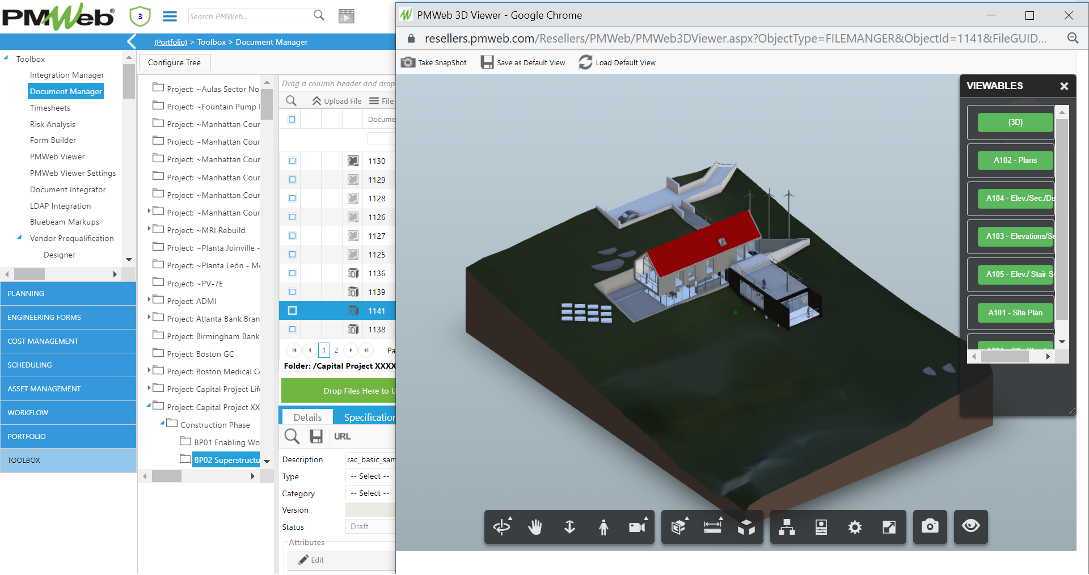1089x575 pixels.
Task: Tick the checkbox for row 1130
Action: click(x=292, y=161)
